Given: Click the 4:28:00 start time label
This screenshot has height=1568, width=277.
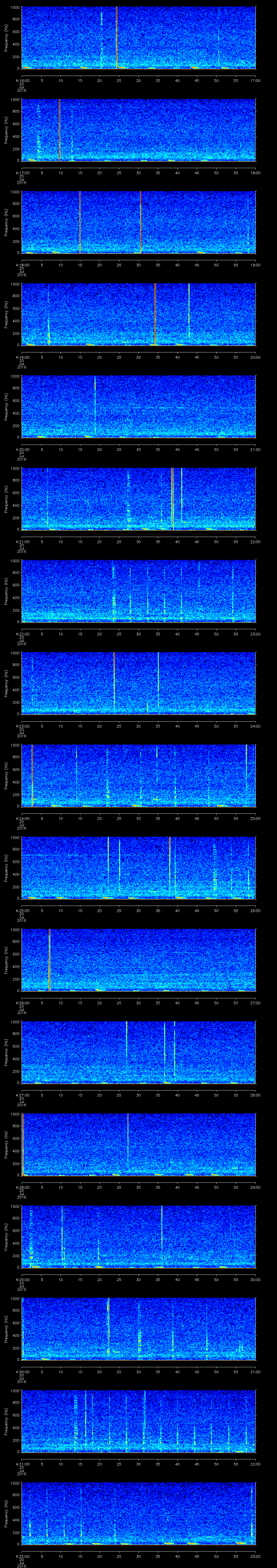Looking at the screenshot, I should (x=22, y=1187).
